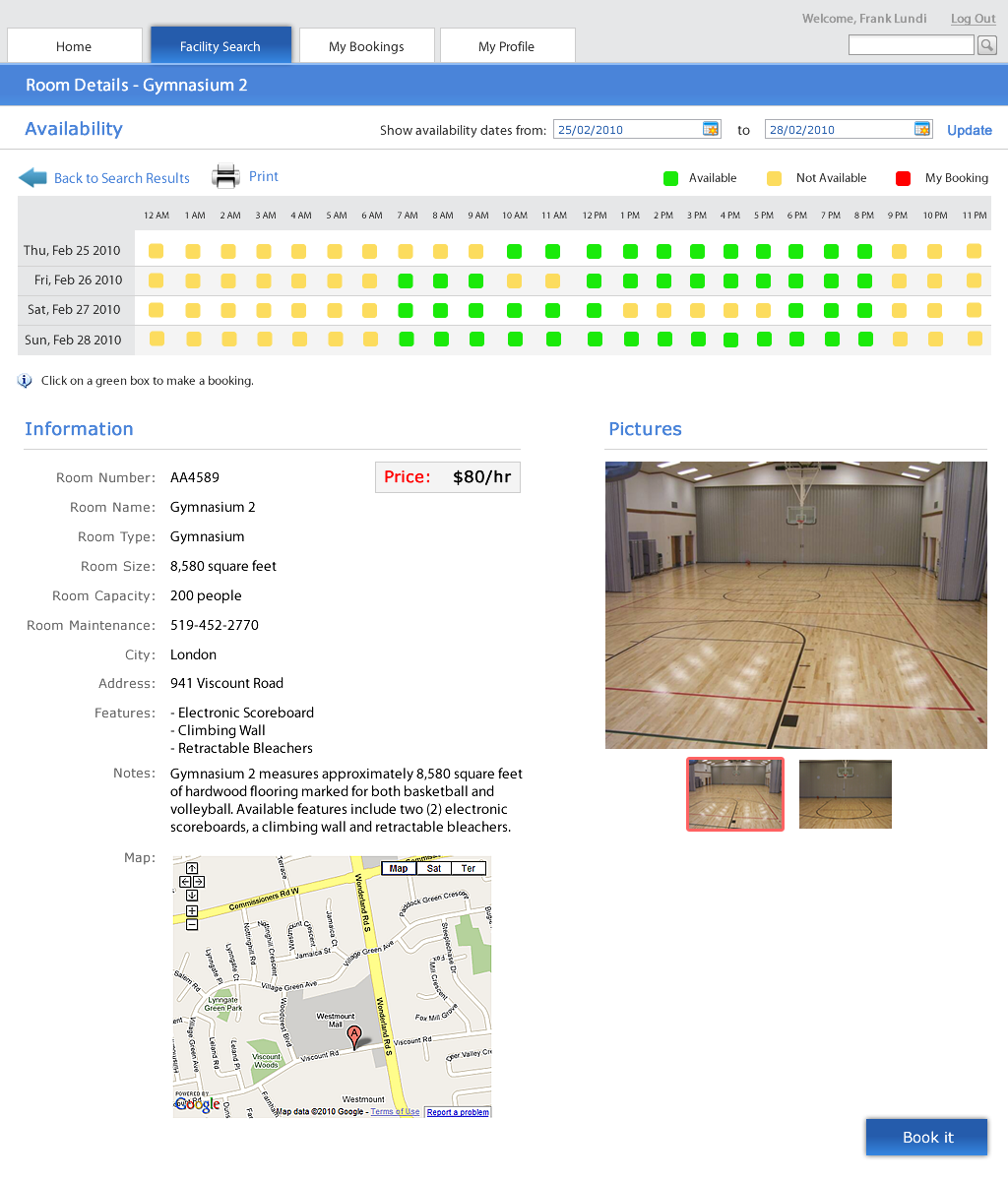Viewport: 1008px width, 1181px height.
Task: Click the red A marker on the map
Action: pyautogui.click(x=354, y=1034)
